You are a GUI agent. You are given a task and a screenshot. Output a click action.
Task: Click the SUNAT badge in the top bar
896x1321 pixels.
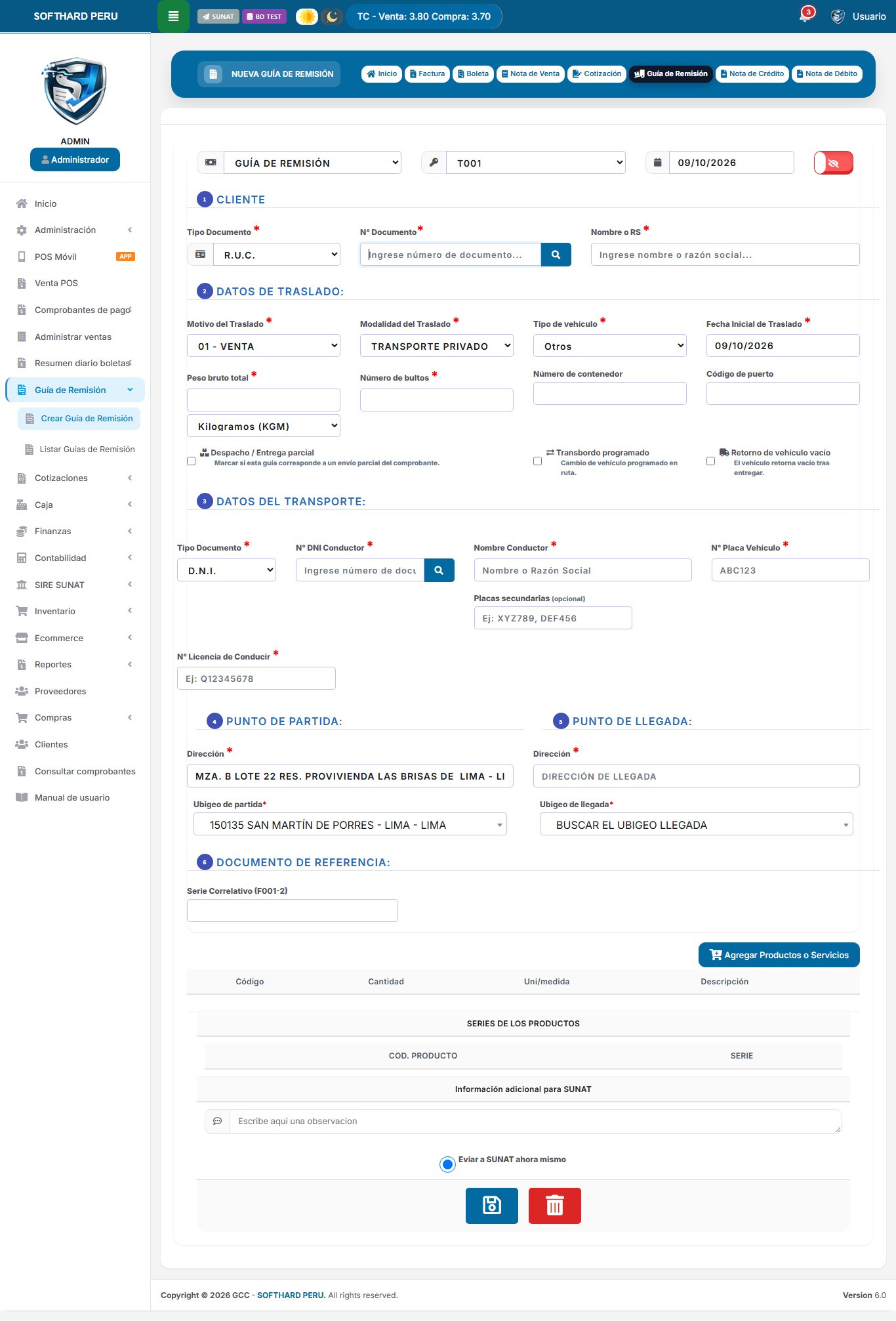tap(218, 16)
